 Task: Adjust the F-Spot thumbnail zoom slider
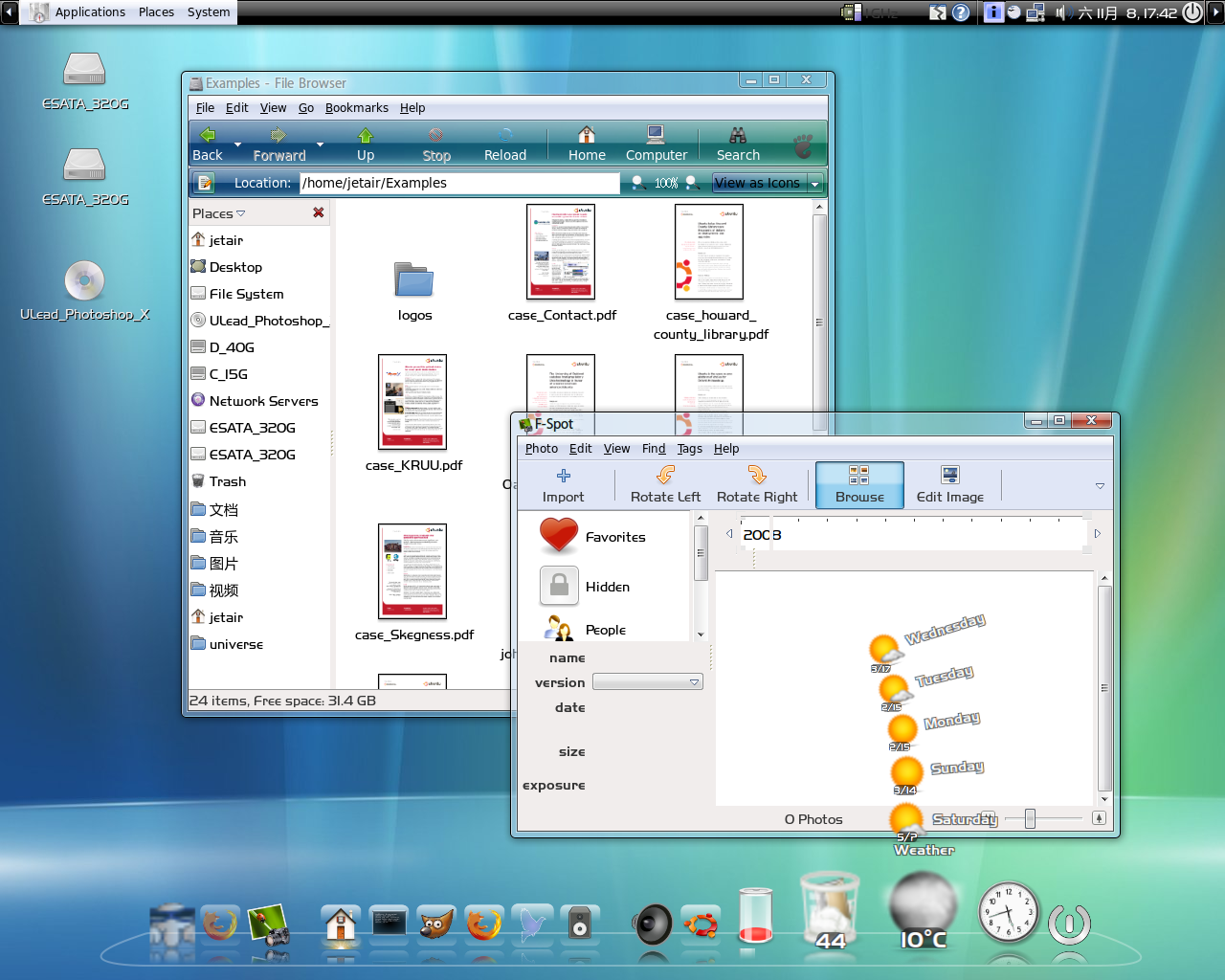click(1031, 818)
